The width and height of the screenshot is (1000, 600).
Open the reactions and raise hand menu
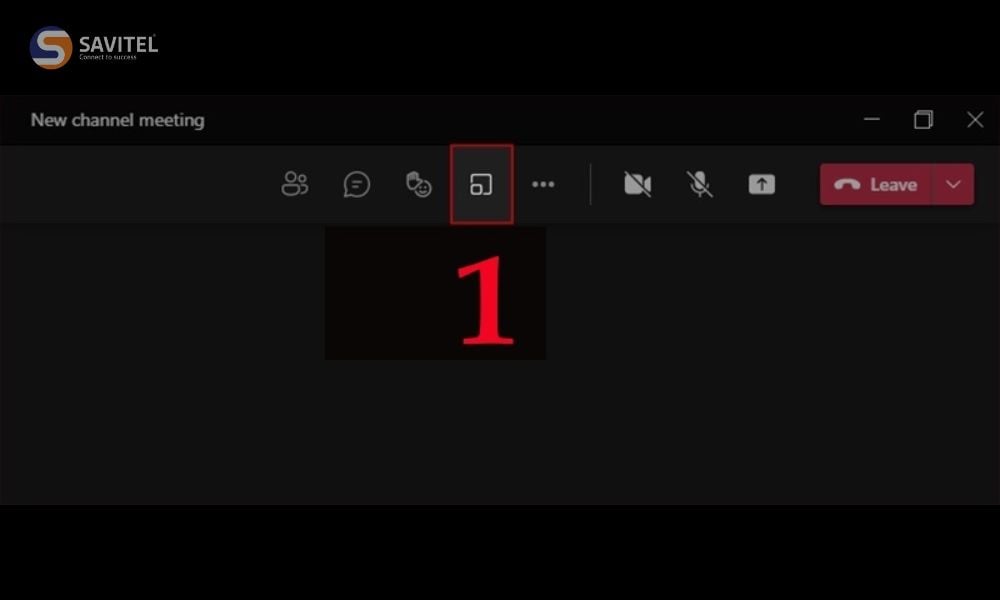point(418,184)
